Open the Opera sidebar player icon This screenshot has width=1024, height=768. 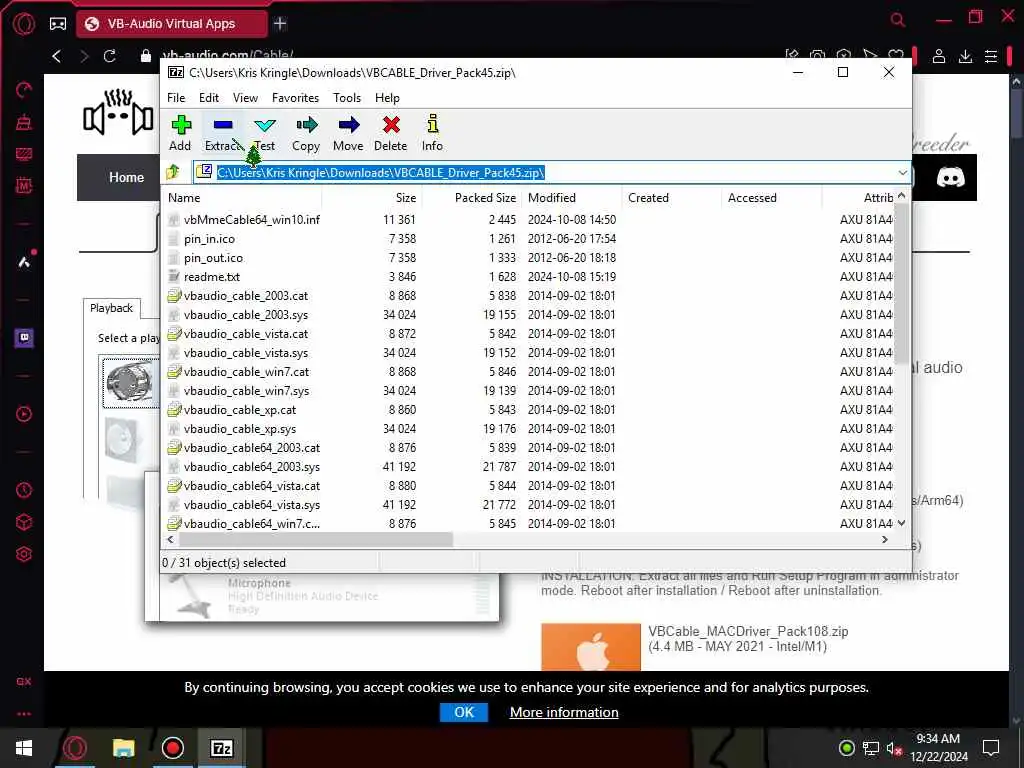(24, 414)
